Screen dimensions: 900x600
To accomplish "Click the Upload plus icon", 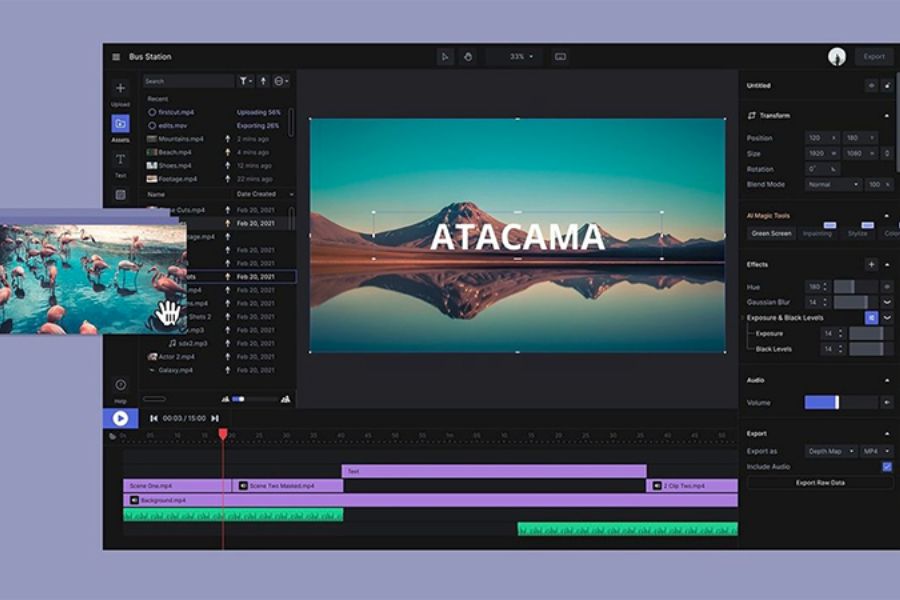I will pyautogui.click(x=120, y=89).
